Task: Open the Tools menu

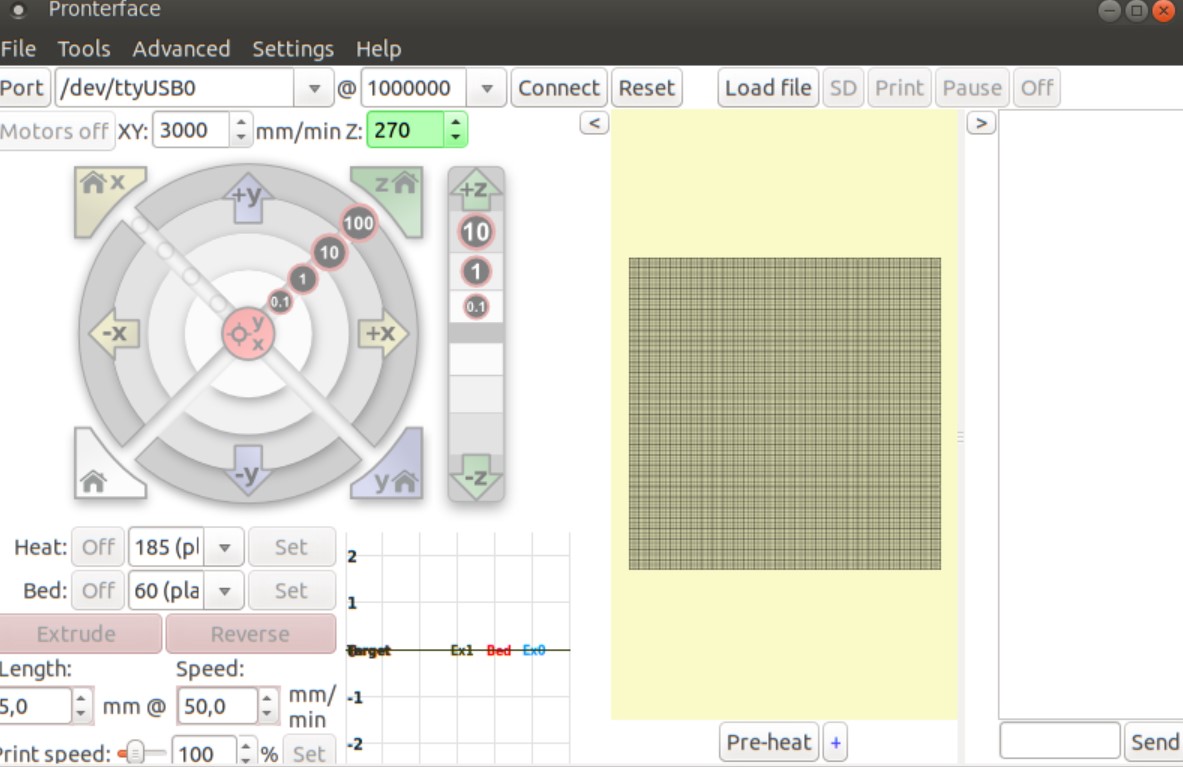Action: 84,49
